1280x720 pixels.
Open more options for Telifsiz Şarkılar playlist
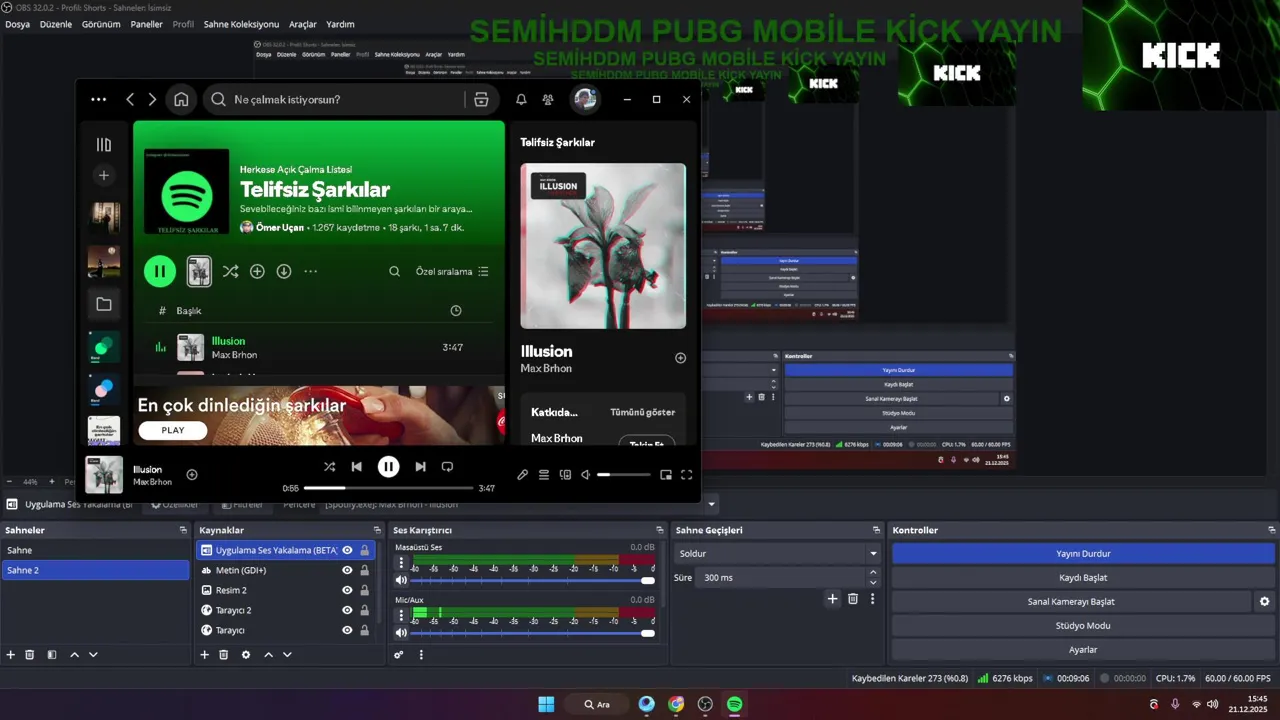pyautogui.click(x=311, y=271)
